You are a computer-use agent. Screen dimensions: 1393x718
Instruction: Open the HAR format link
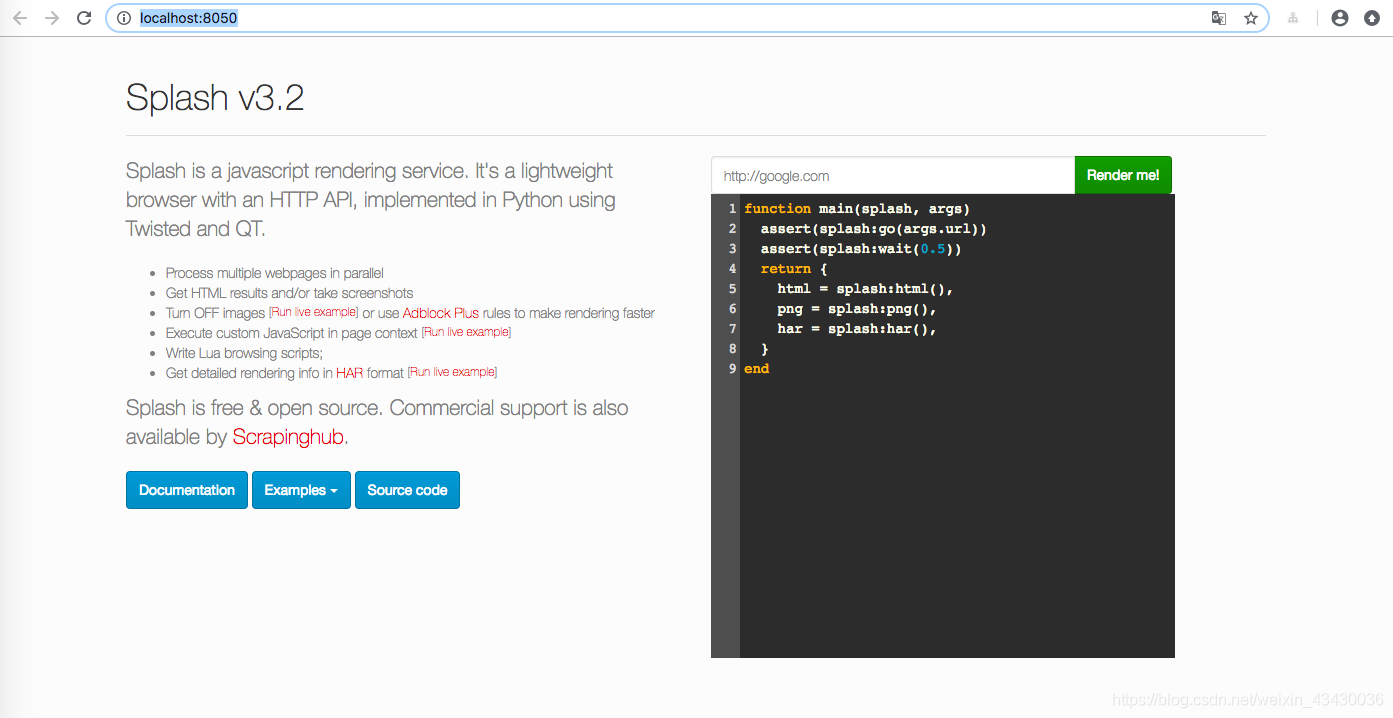point(349,373)
